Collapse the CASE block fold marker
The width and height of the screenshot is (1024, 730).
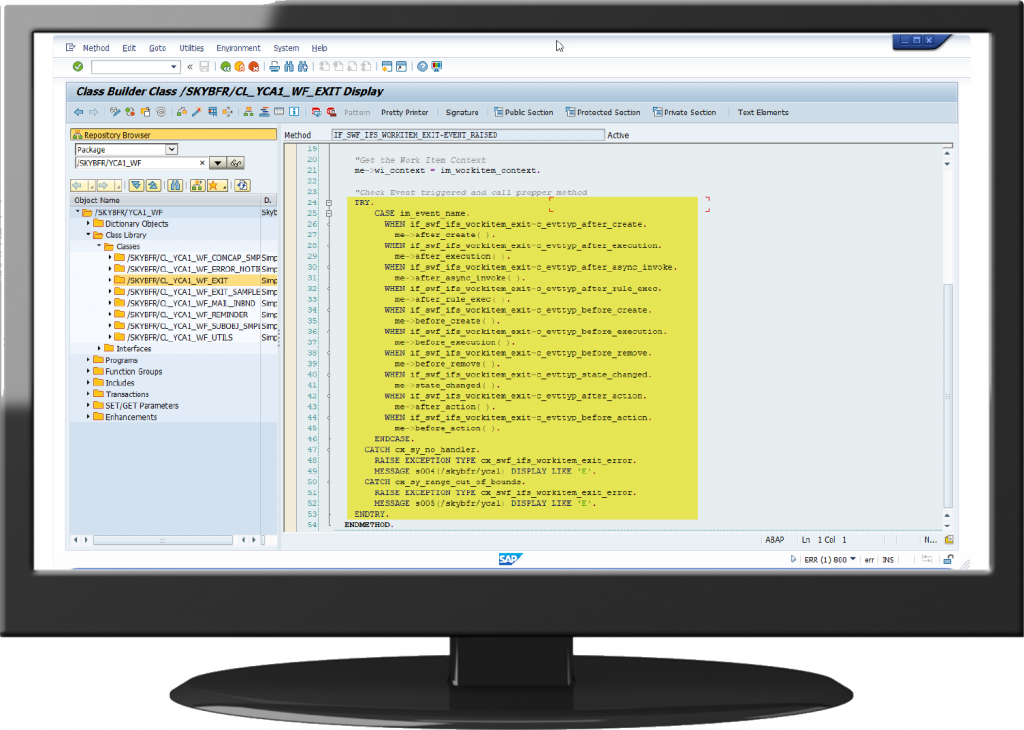click(x=329, y=214)
